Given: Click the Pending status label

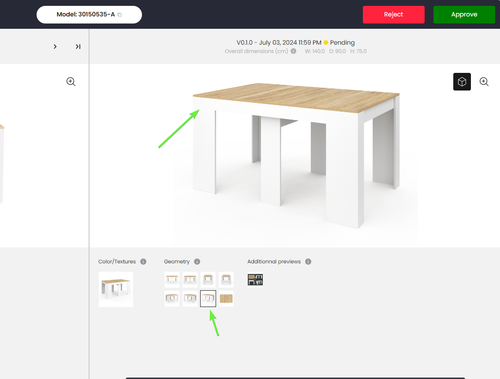Looking at the screenshot, I should click(342, 43).
